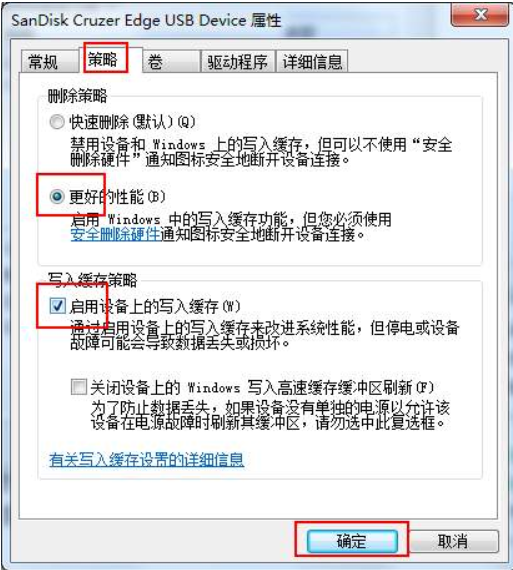Select the 策略 tab
This screenshot has height=570, width=513.
[x=104, y=59]
